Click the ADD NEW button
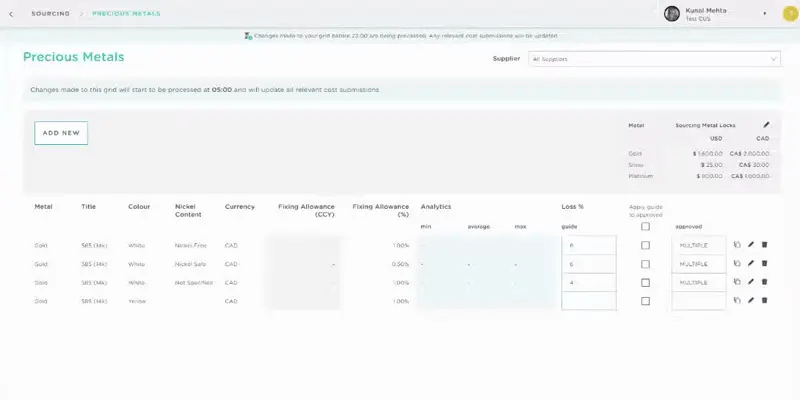Screen dimensions: 800x400 (61, 133)
